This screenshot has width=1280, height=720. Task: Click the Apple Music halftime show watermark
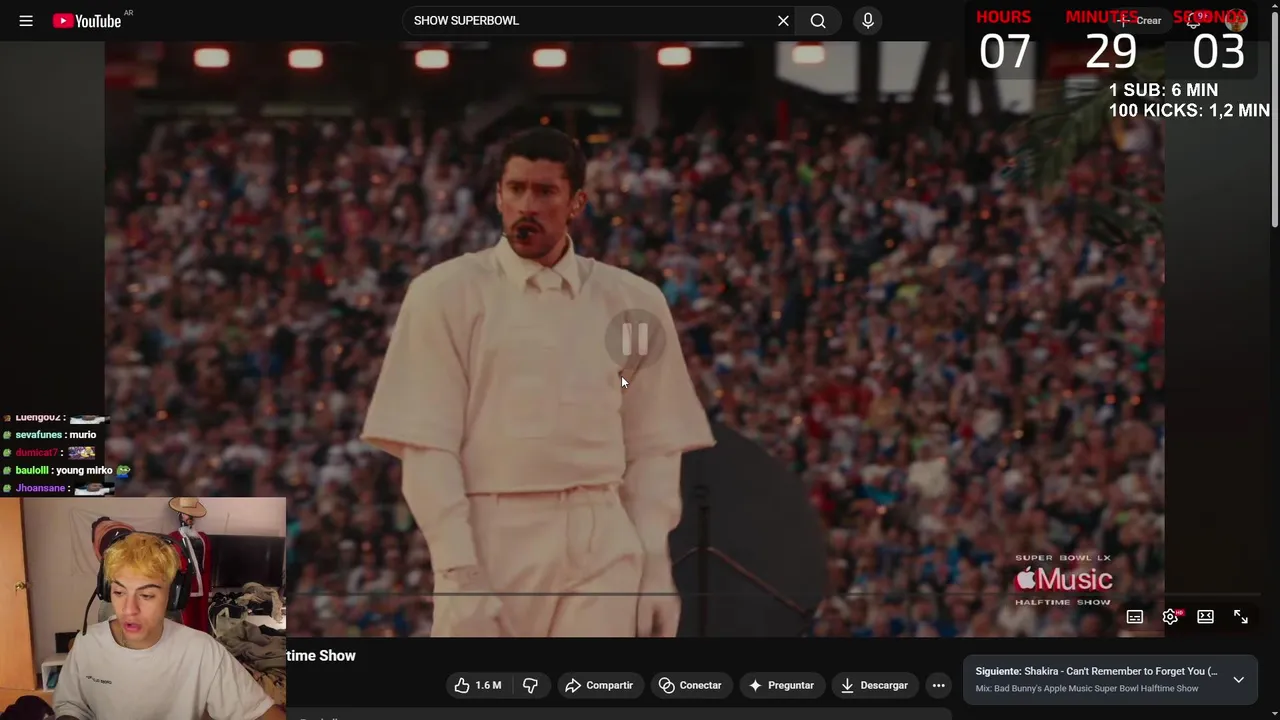(x=1063, y=580)
